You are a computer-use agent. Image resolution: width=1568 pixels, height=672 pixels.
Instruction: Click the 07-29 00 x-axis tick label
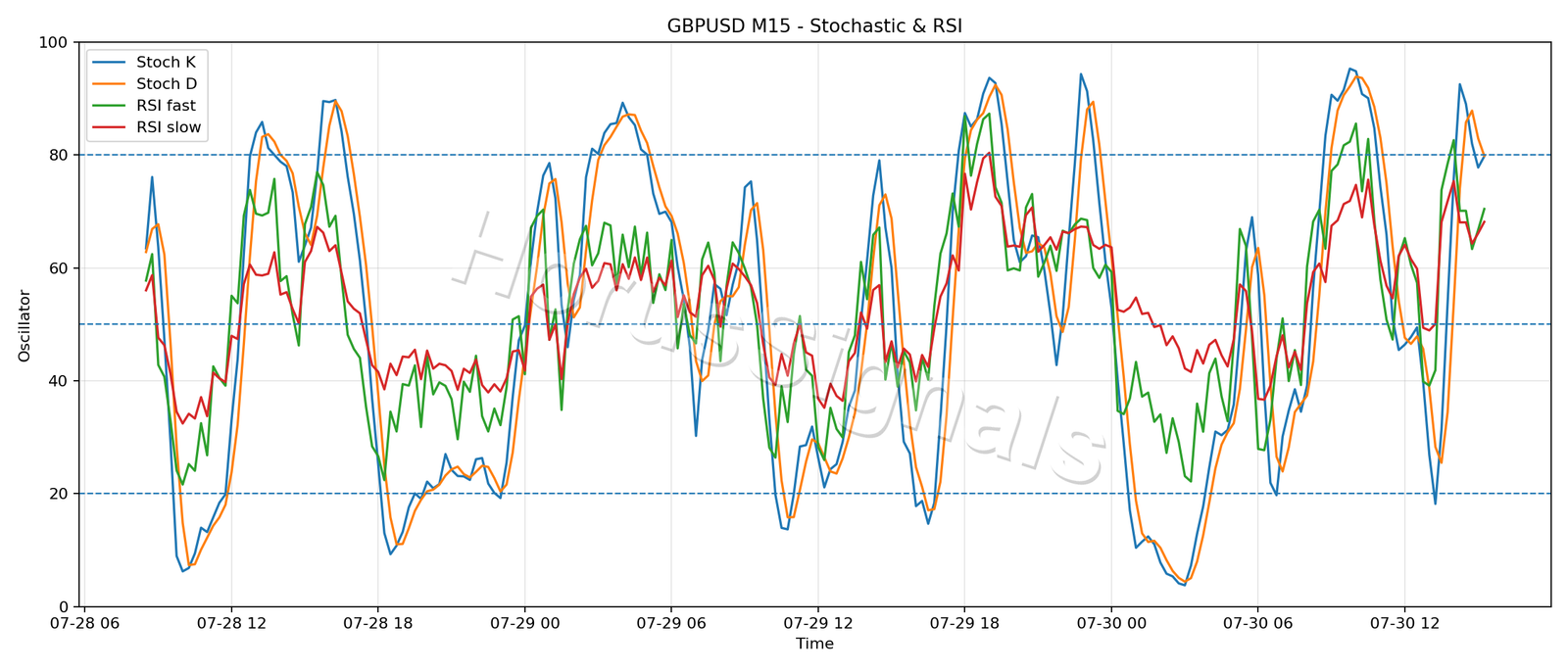coord(524,622)
